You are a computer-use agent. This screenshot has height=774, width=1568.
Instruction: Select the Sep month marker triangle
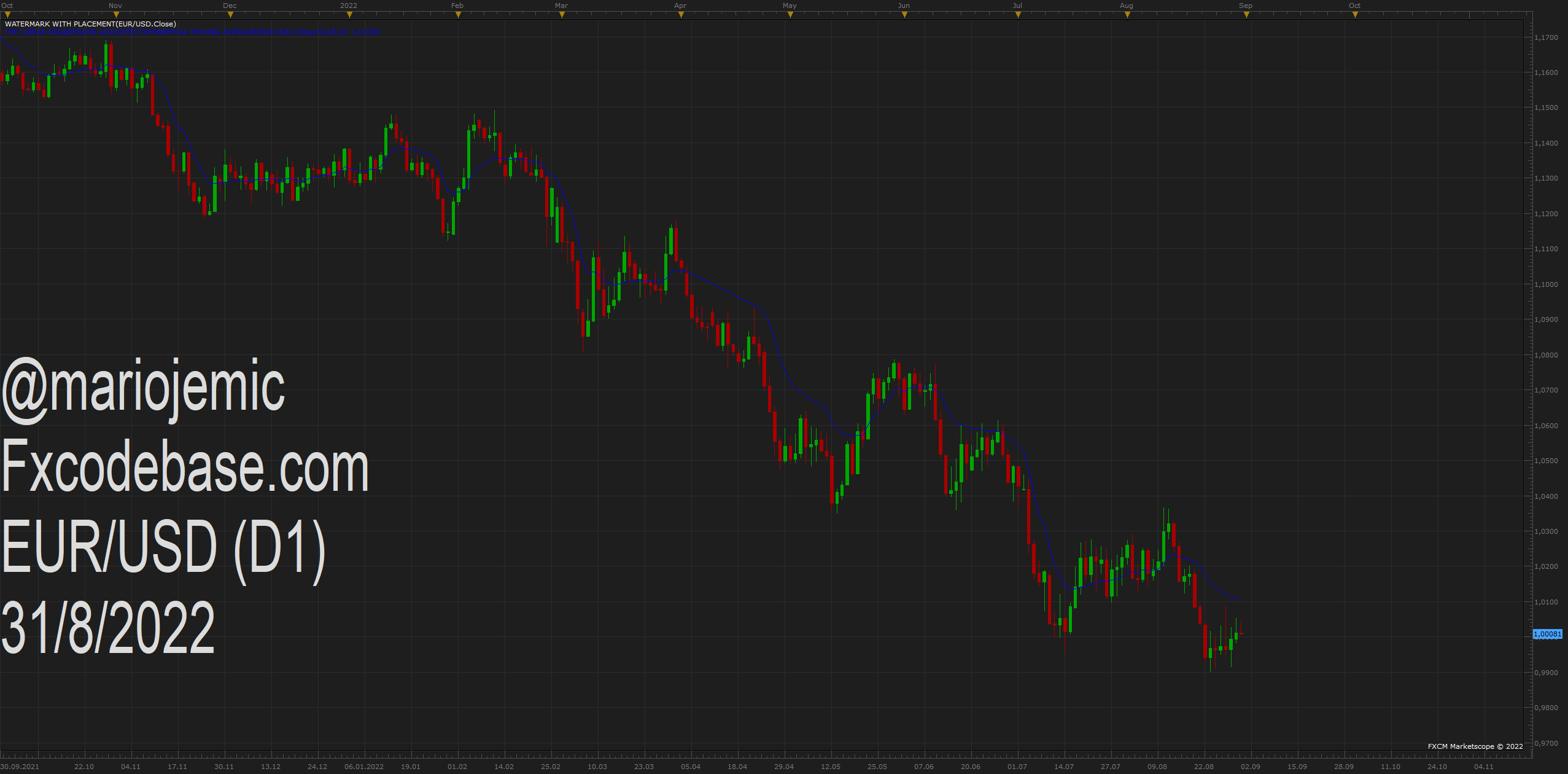(x=1246, y=15)
